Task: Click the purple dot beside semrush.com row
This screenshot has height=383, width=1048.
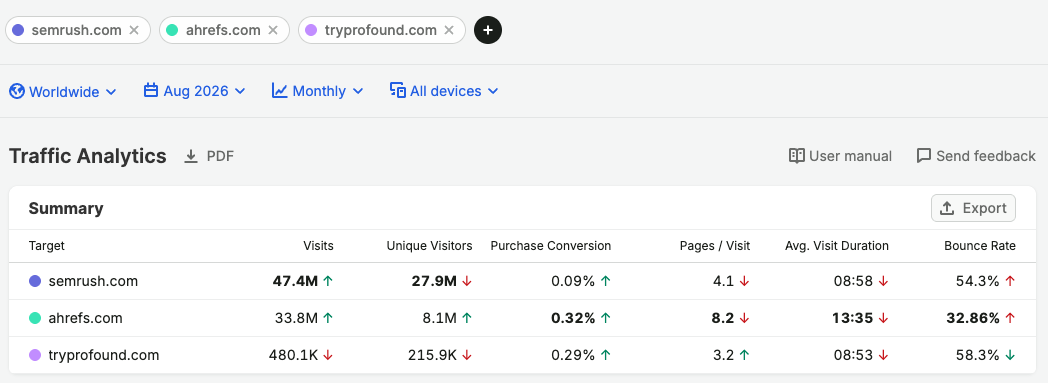Action: (x=35, y=281)
